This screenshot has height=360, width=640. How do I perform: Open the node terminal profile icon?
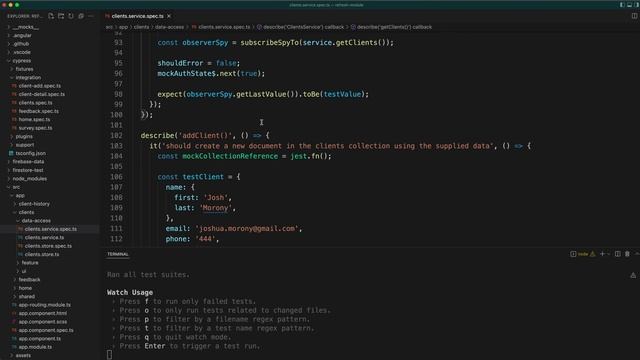(x=573, y=254)
